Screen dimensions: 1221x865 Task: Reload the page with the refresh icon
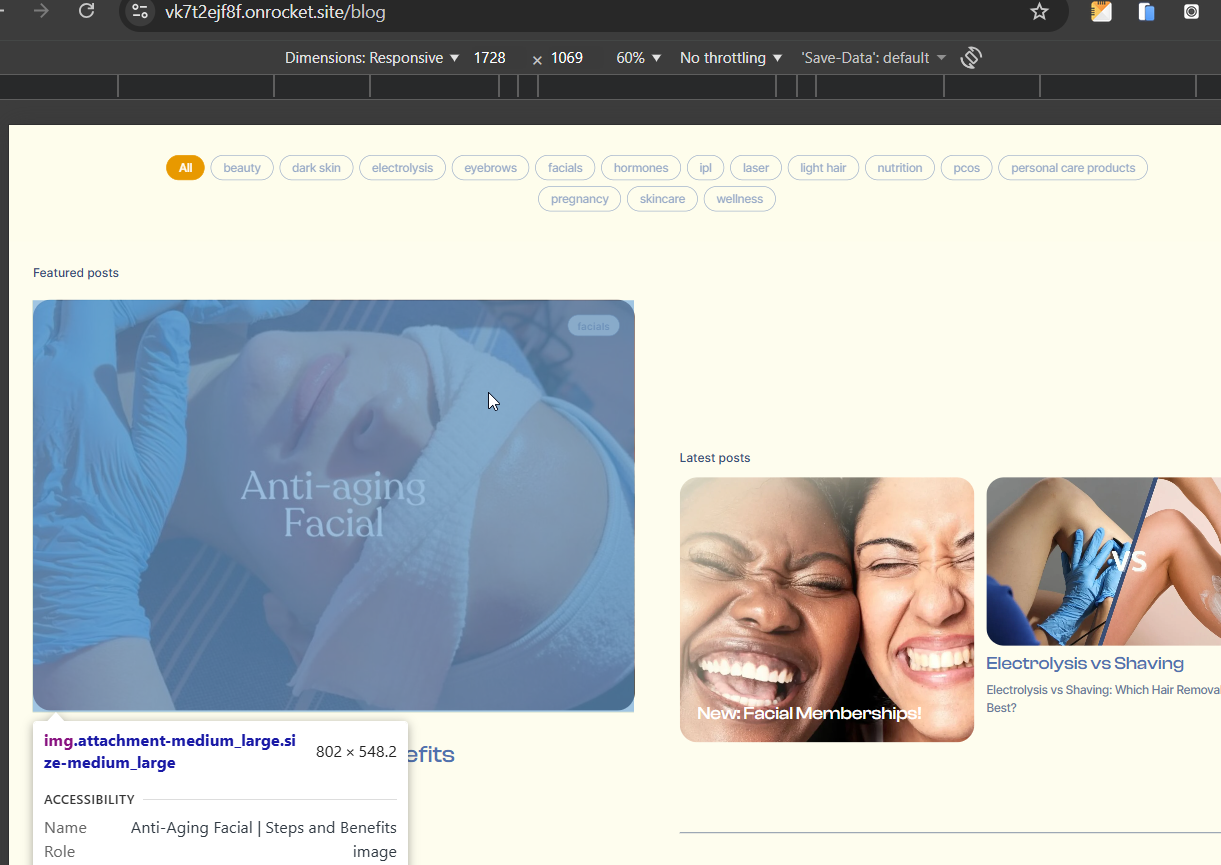[86, 11]
